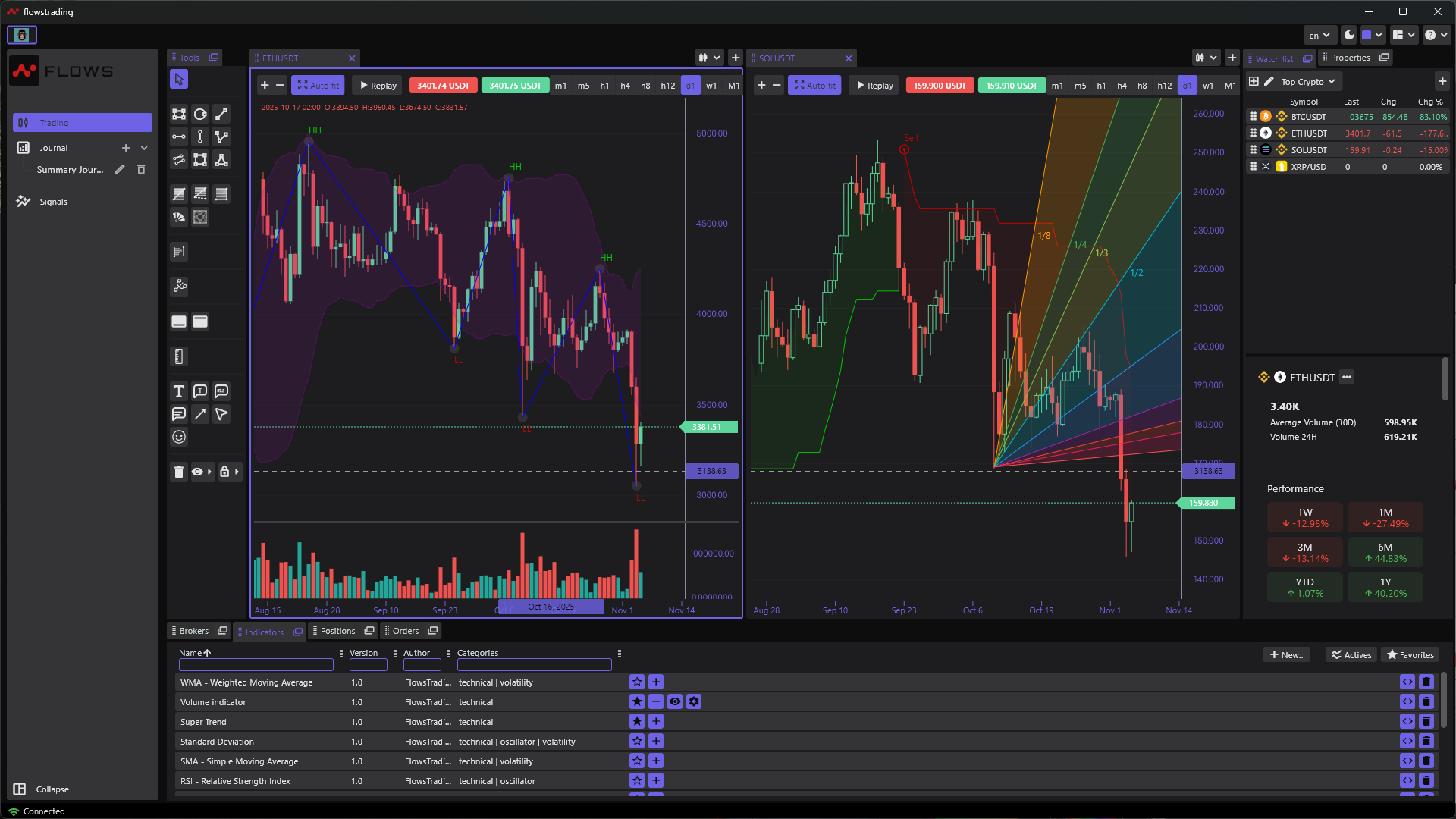
Task: Toggle dark mode moon icon
Action: click(1349, 35)
